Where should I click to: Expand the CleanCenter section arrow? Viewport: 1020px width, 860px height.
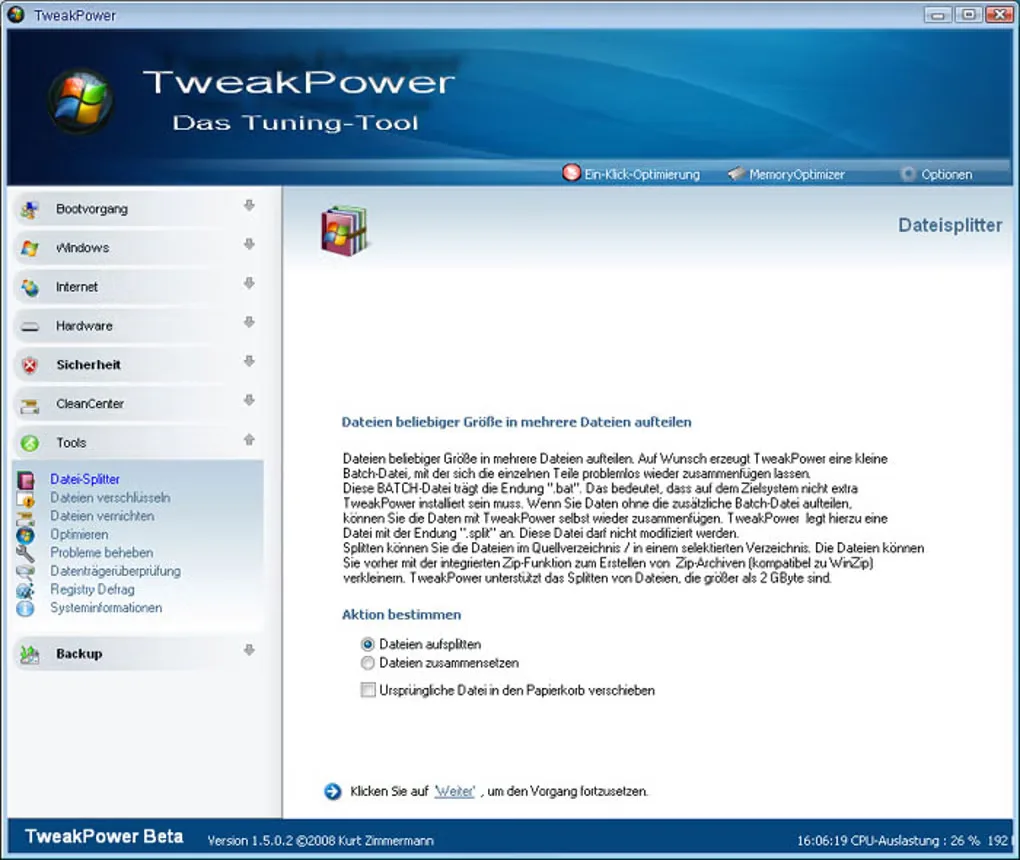coord(249,401)
